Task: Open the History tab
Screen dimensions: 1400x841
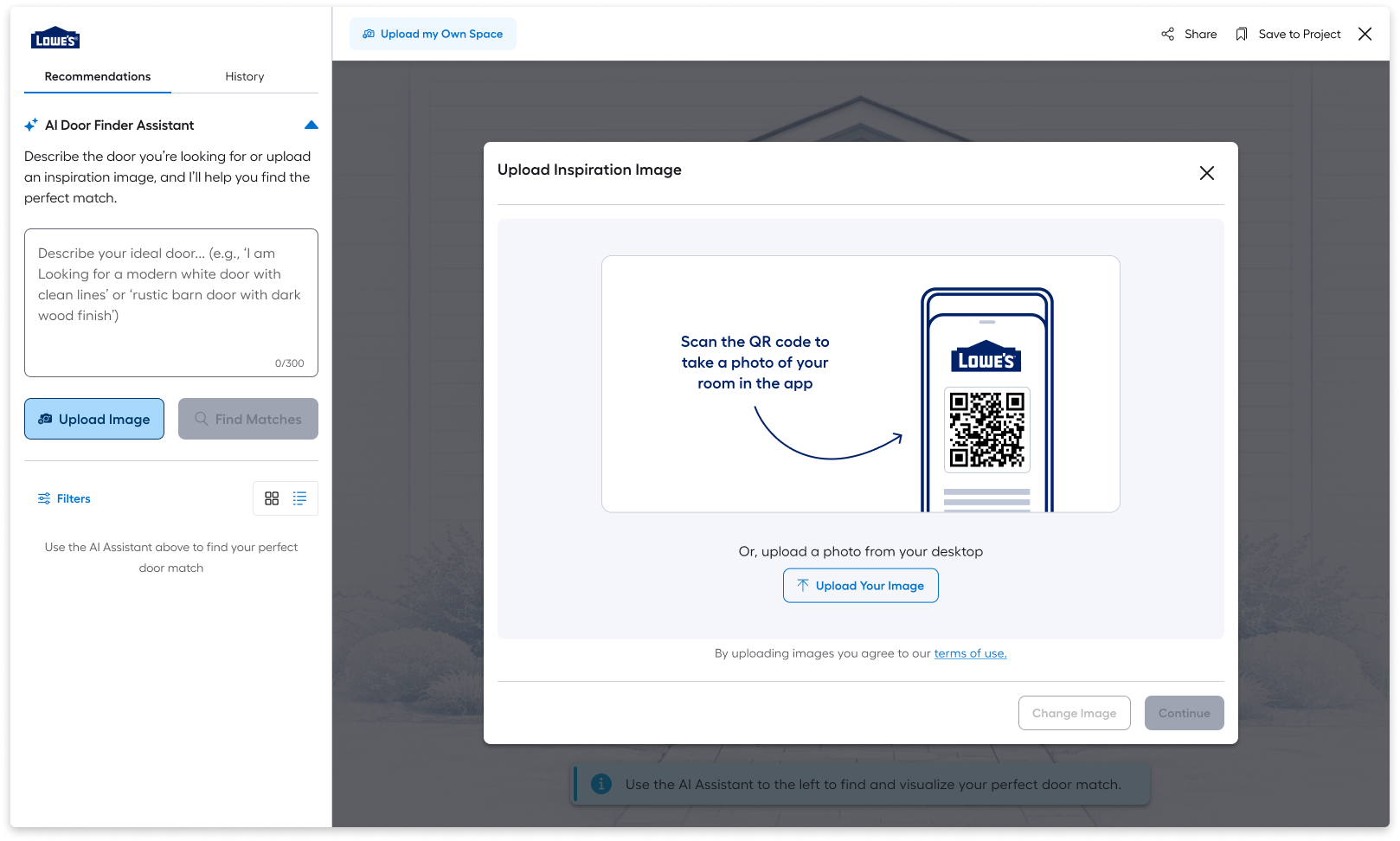Action: coord(245,76)
